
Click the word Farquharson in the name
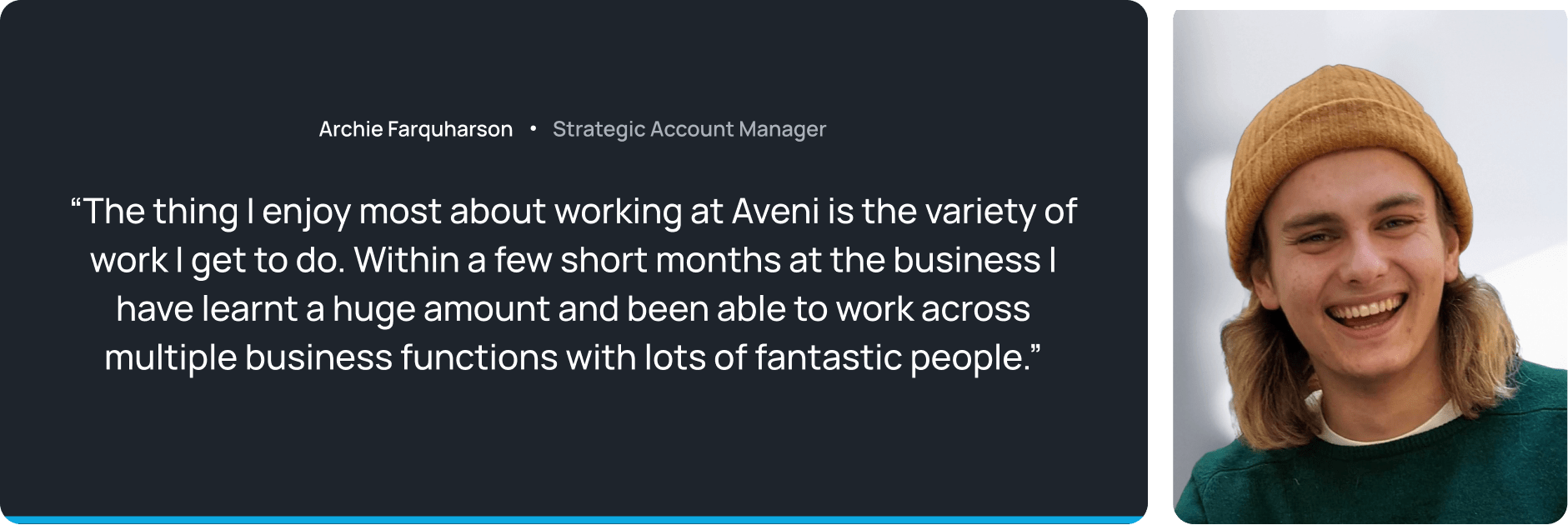(450, 129)
